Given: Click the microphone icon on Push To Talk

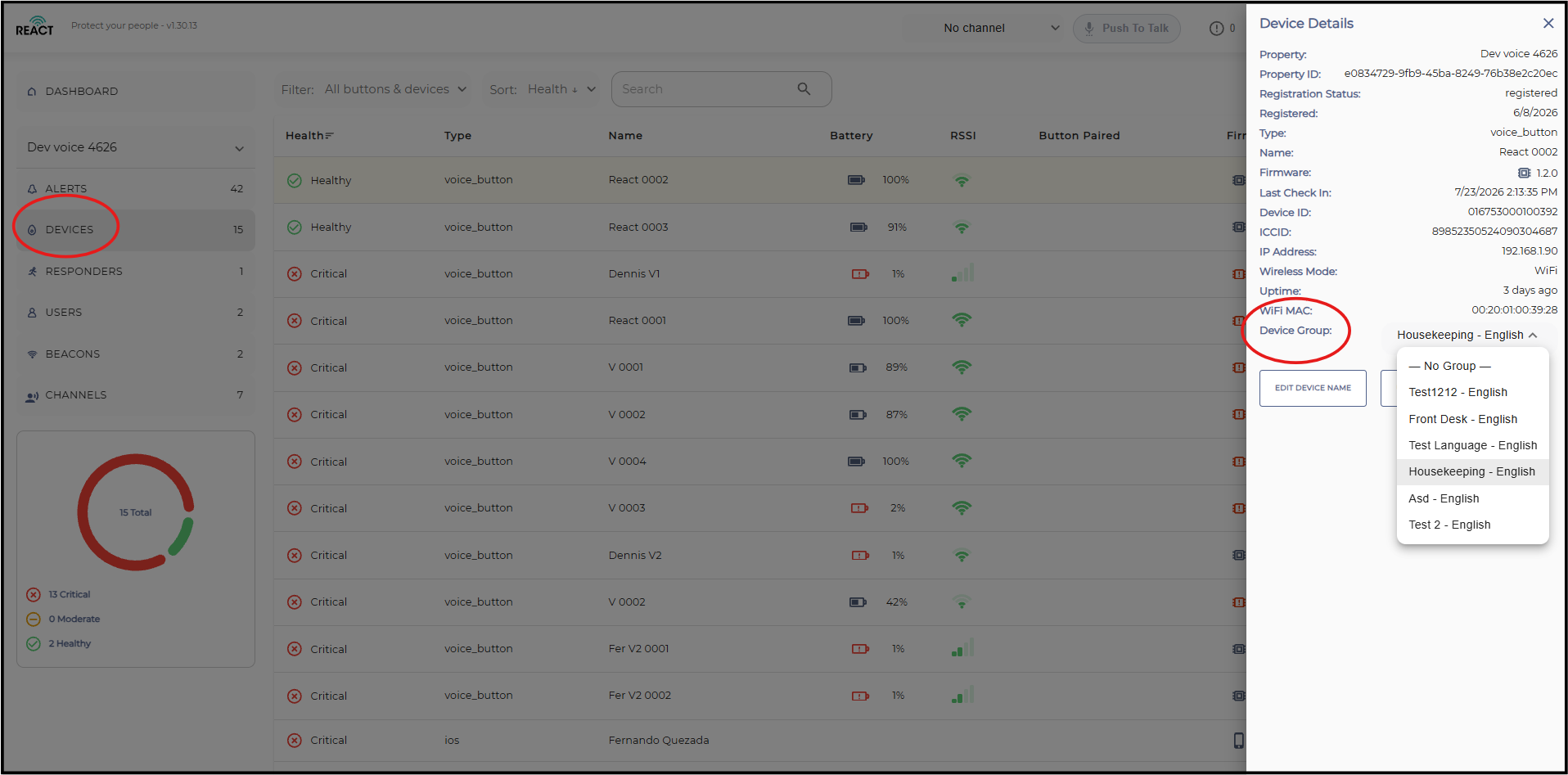Looking at the screenshot, I should [x=1088, y=28].
